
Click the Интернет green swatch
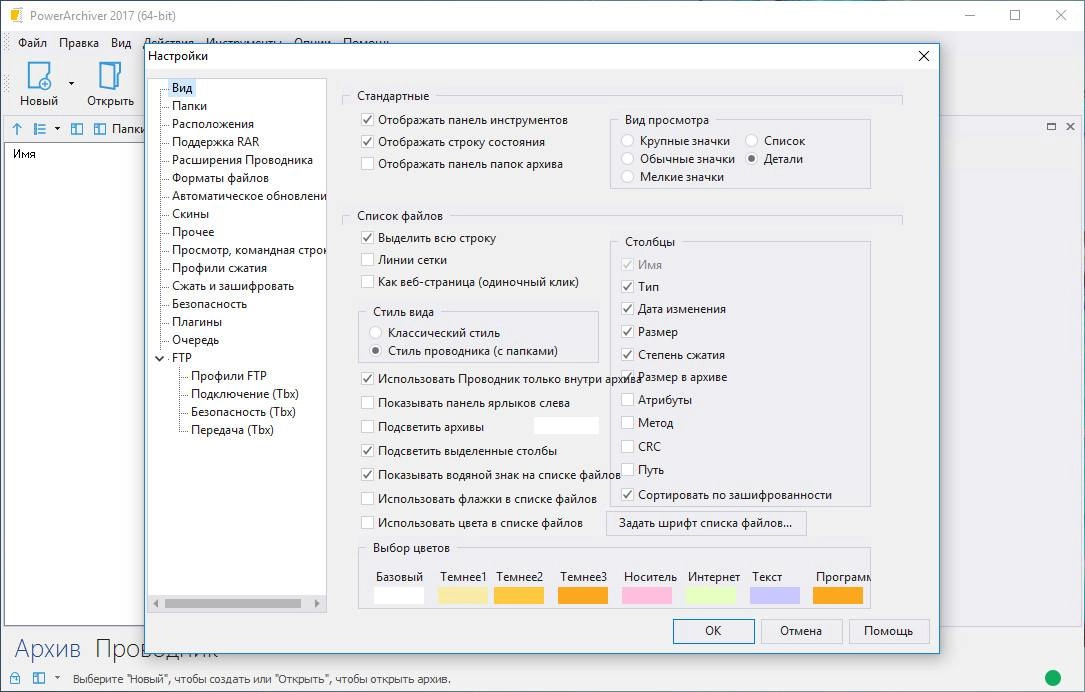click(711, 595)
